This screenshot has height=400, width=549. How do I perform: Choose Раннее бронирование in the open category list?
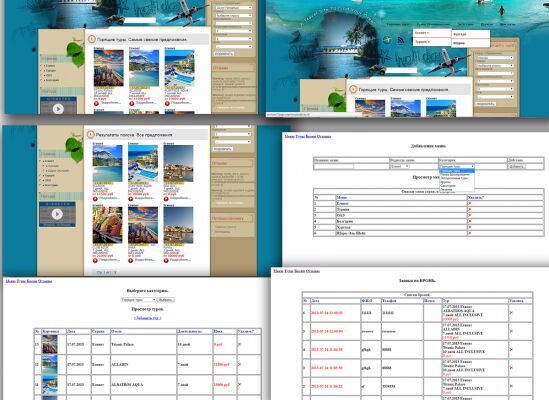pyautogui.click(x=457, y=174)
